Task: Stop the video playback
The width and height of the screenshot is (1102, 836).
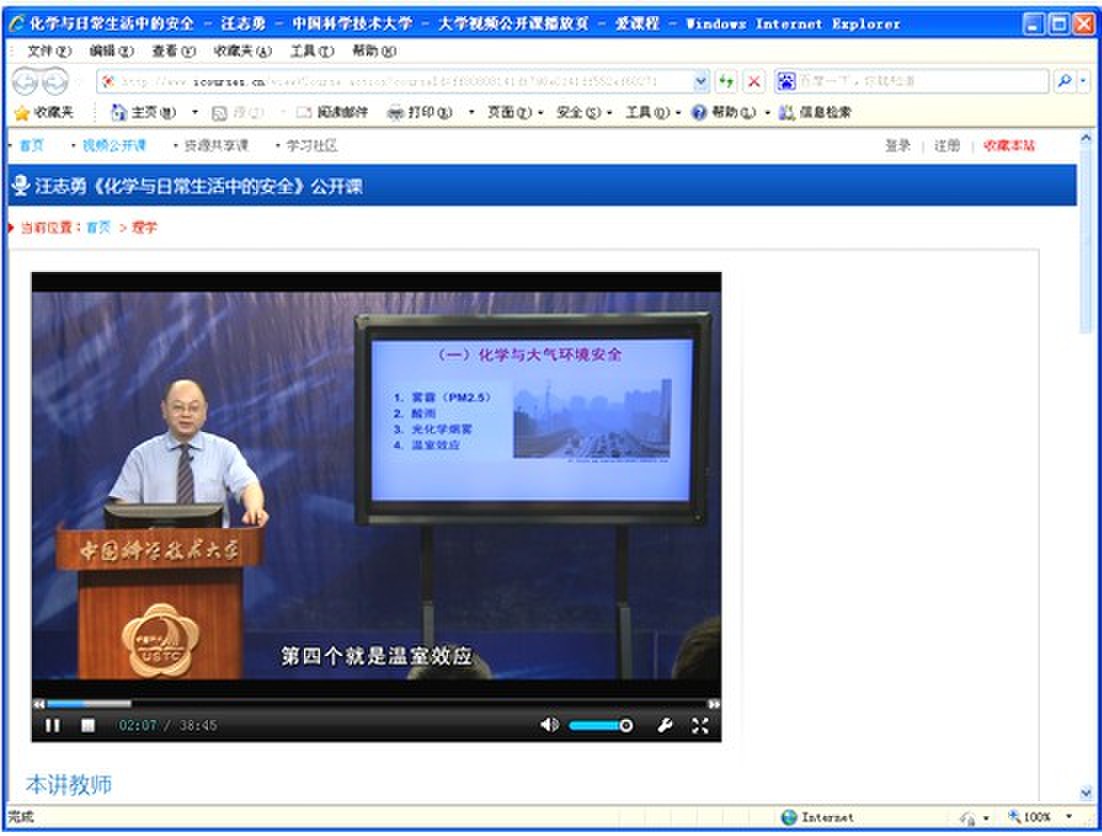Action: (x=88, y=725)
